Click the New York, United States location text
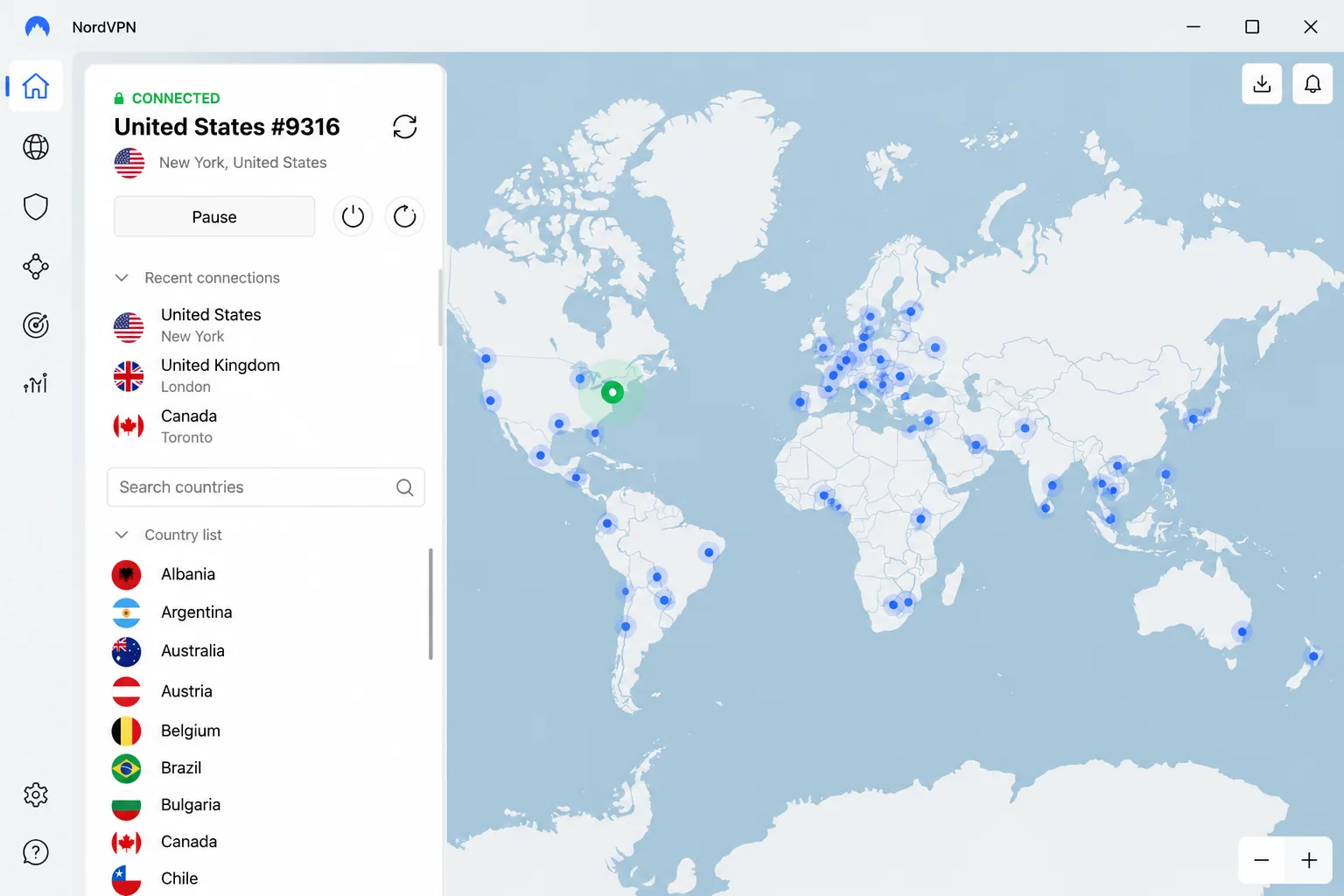 pyautogui.click(x=243, y=163)
